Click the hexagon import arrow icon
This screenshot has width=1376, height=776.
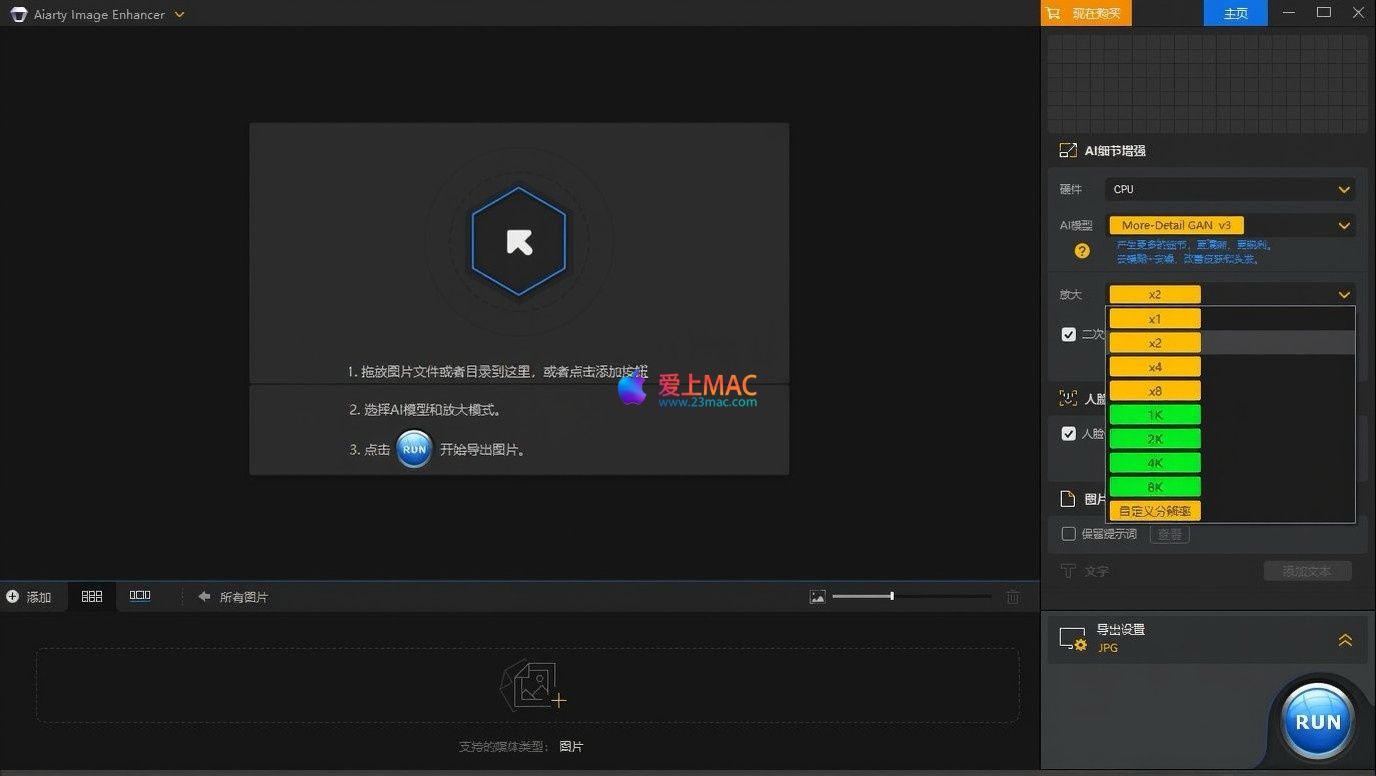519,242
